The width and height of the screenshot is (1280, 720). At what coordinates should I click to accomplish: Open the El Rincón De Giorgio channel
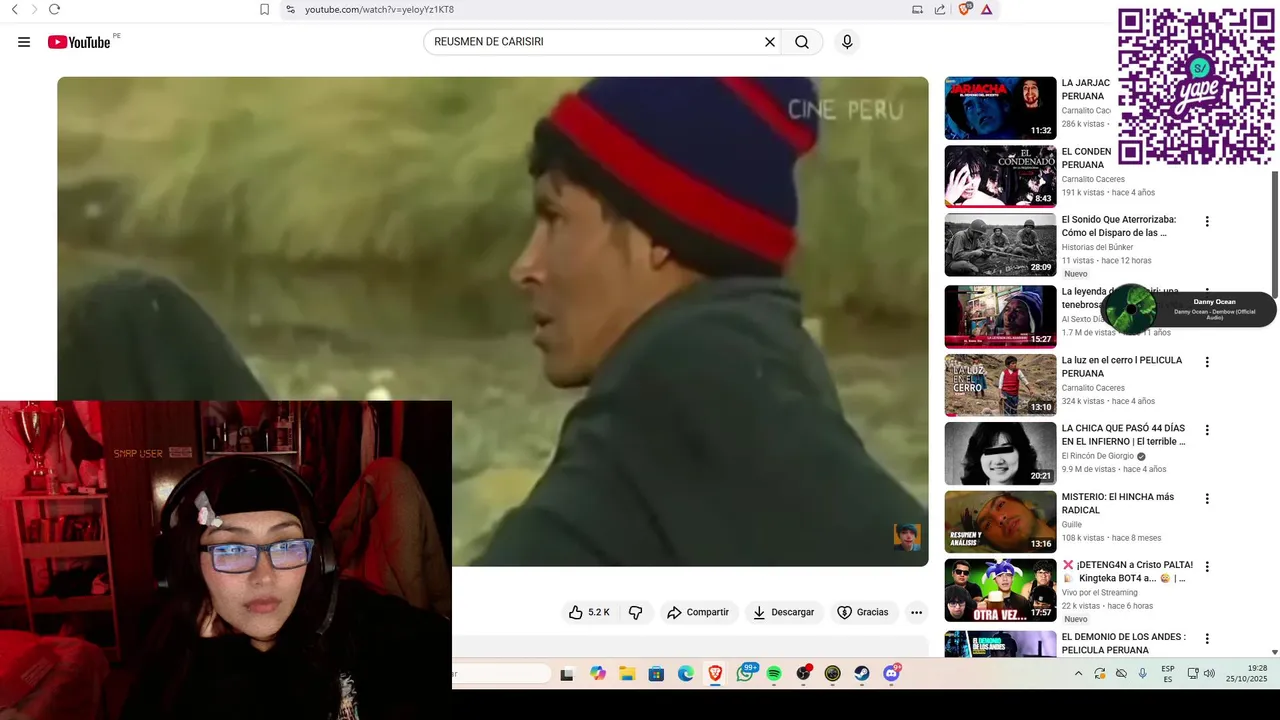(1098, 456)
